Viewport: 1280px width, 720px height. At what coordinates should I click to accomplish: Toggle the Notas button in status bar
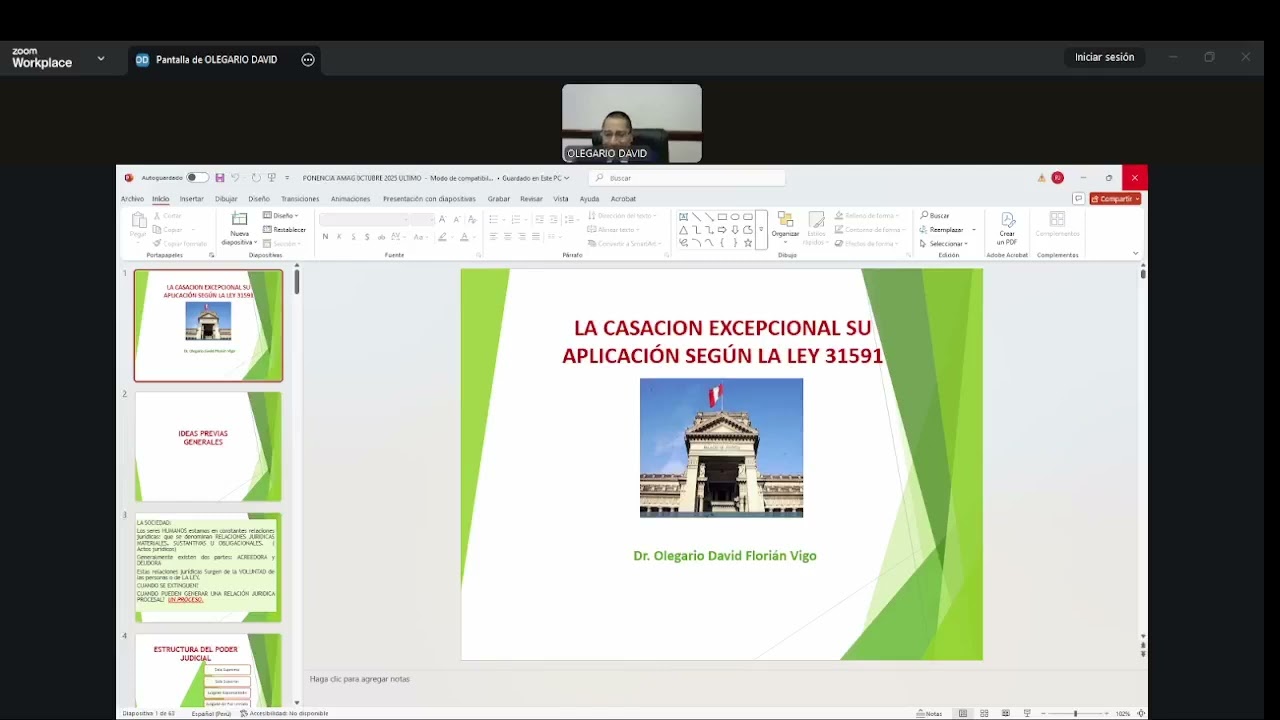[930, 713]
